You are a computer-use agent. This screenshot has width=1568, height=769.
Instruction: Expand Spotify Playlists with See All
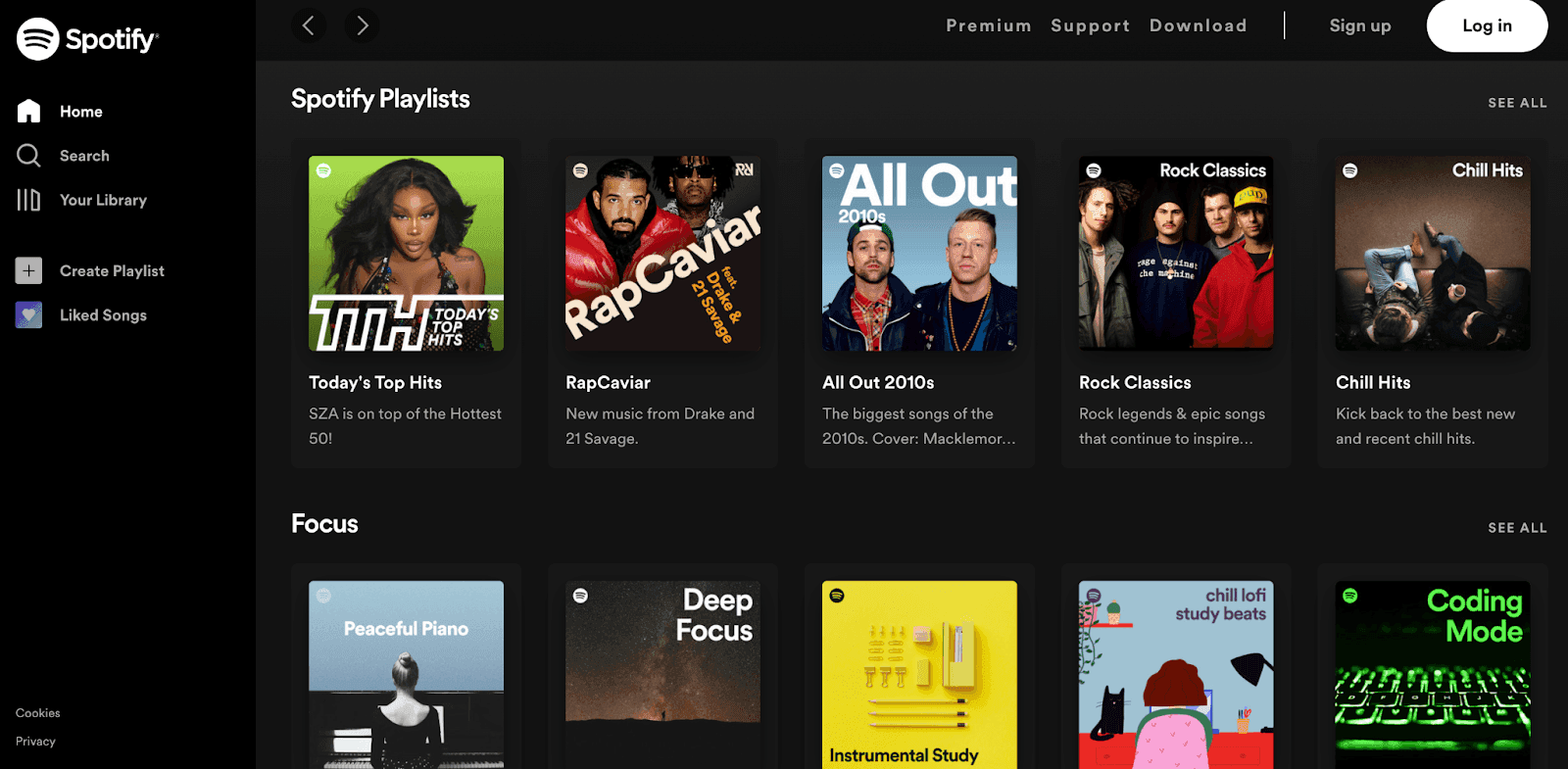(1517, 103)
